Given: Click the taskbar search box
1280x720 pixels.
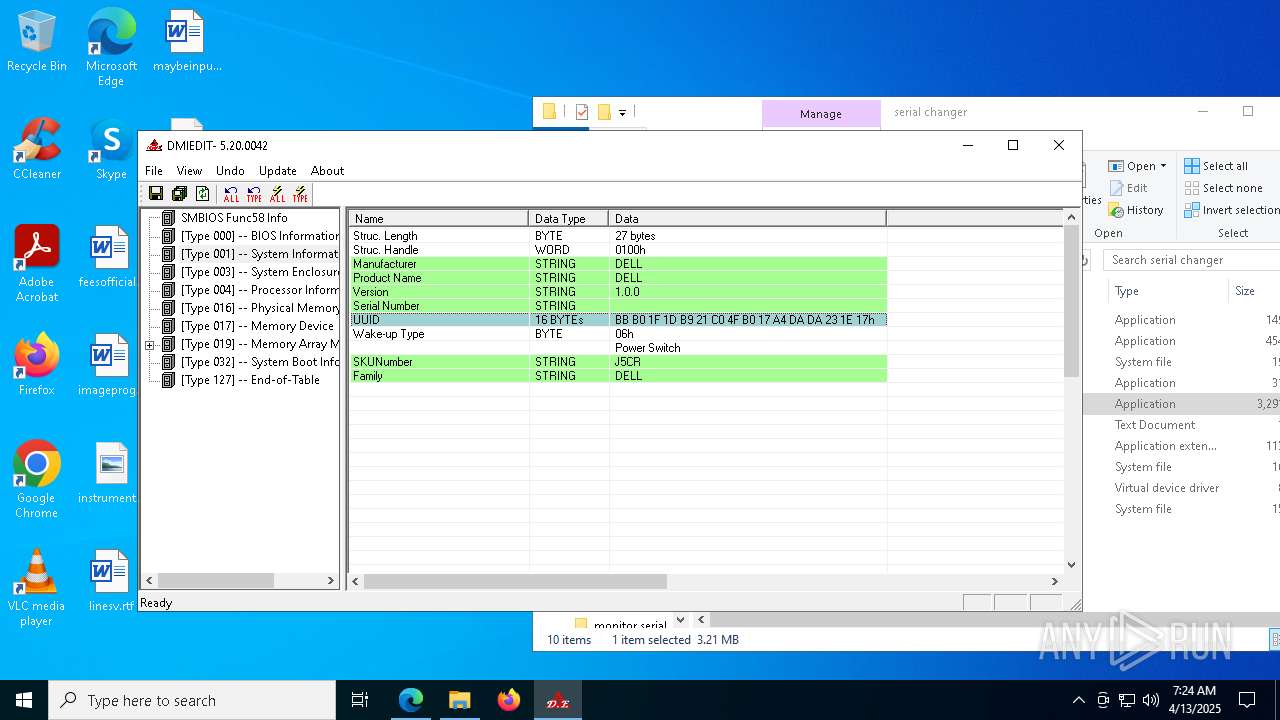Looking at the screenshot, I should (x=192, y=700).
